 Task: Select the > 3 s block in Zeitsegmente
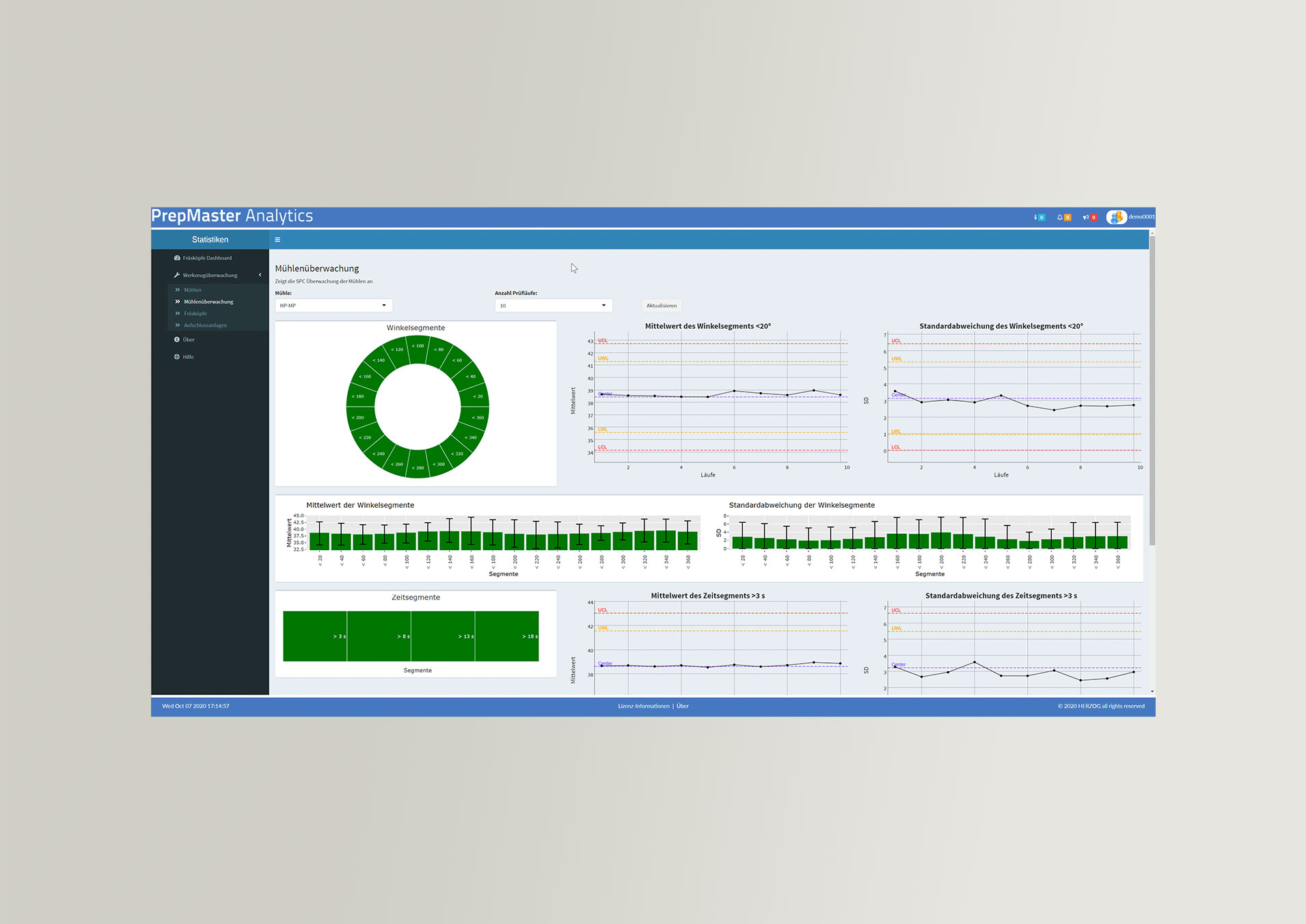coord(315,636)
